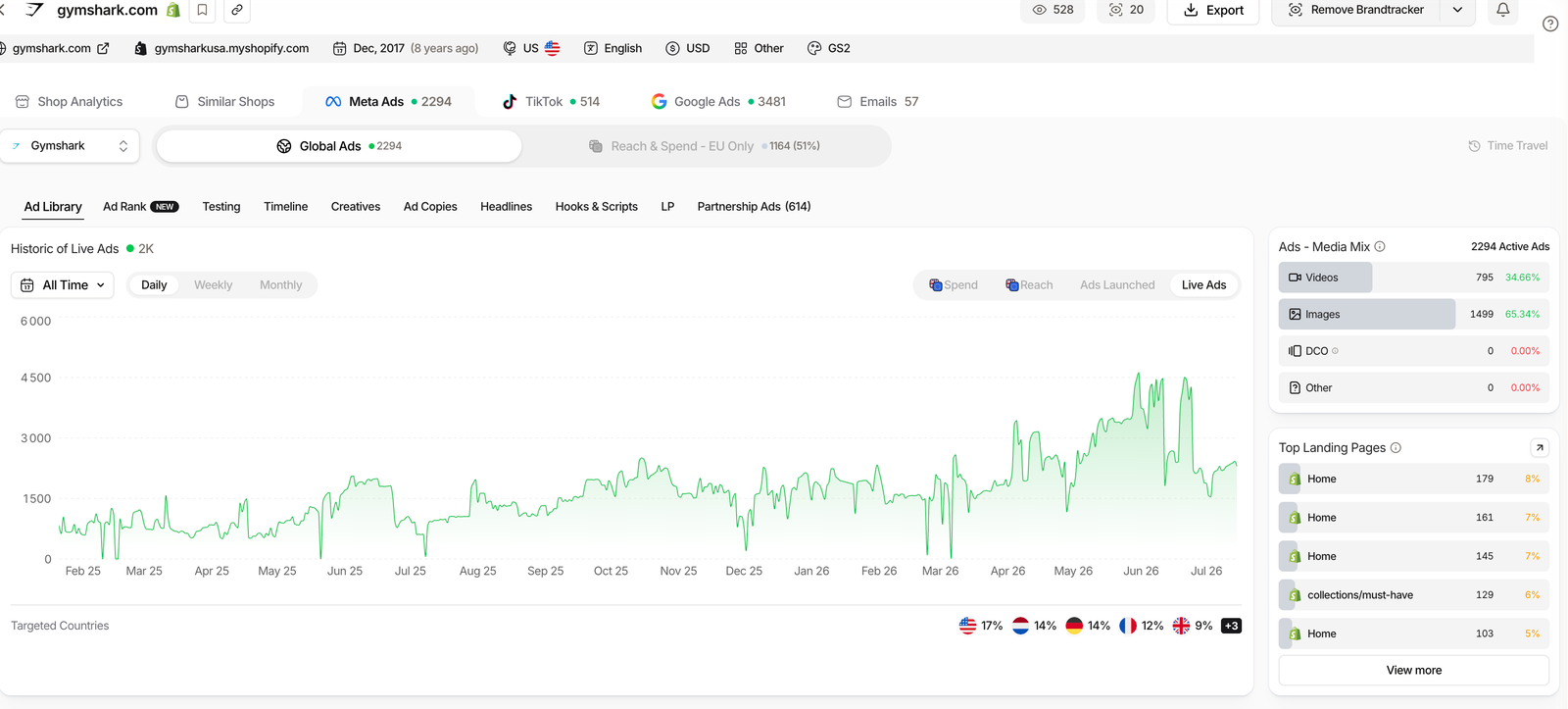Open the help question-mark icon
This screenshot has width=1568, height=709.
tap(1550, 24)
